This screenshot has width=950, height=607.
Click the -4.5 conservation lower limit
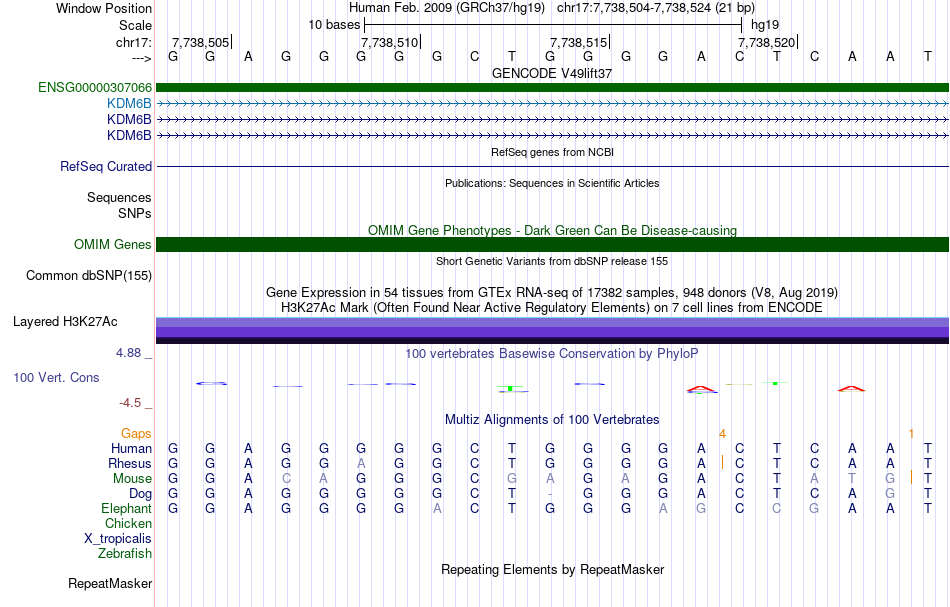pyautogui.click(x=130, y=403)
